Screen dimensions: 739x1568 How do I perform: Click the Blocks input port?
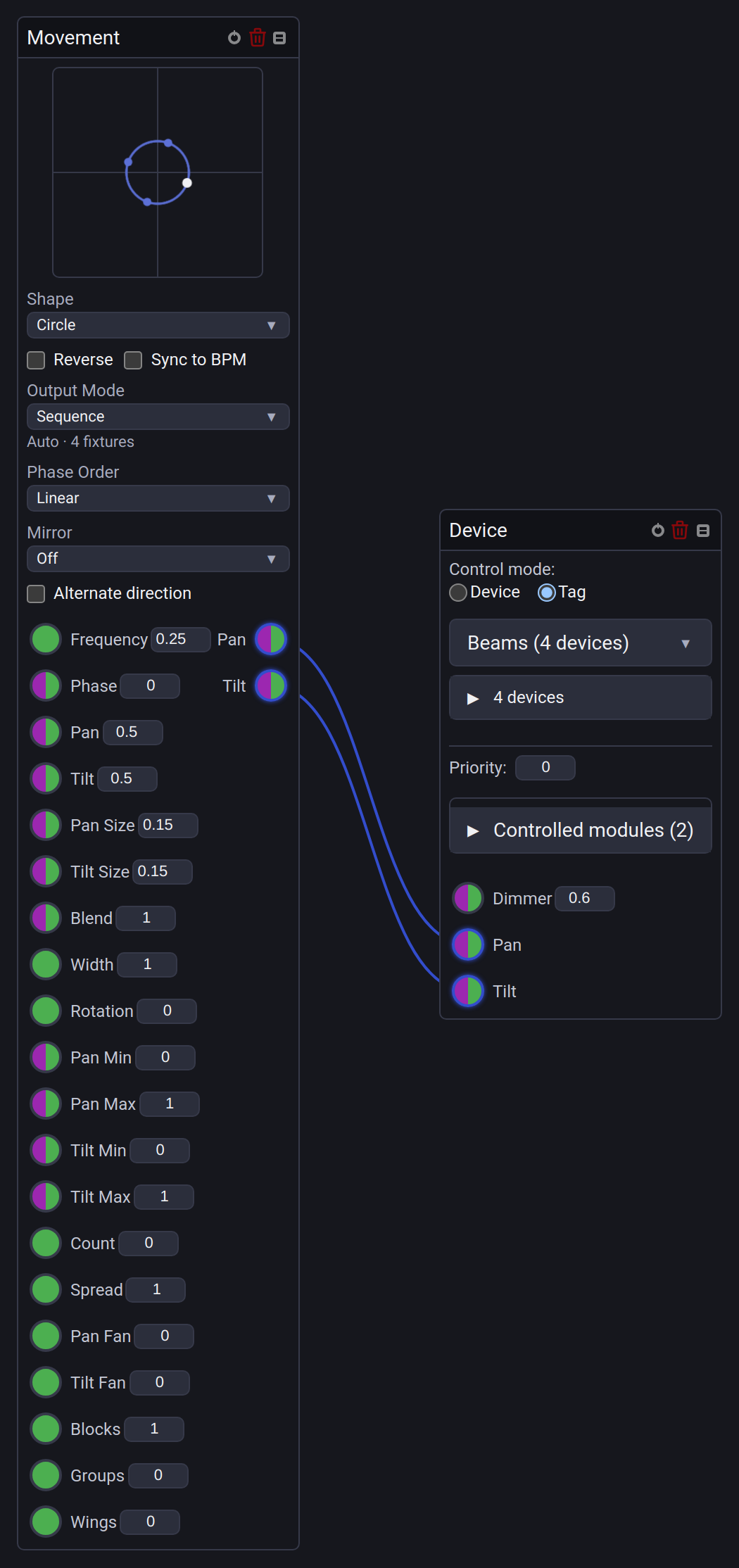click(46, 1429)
